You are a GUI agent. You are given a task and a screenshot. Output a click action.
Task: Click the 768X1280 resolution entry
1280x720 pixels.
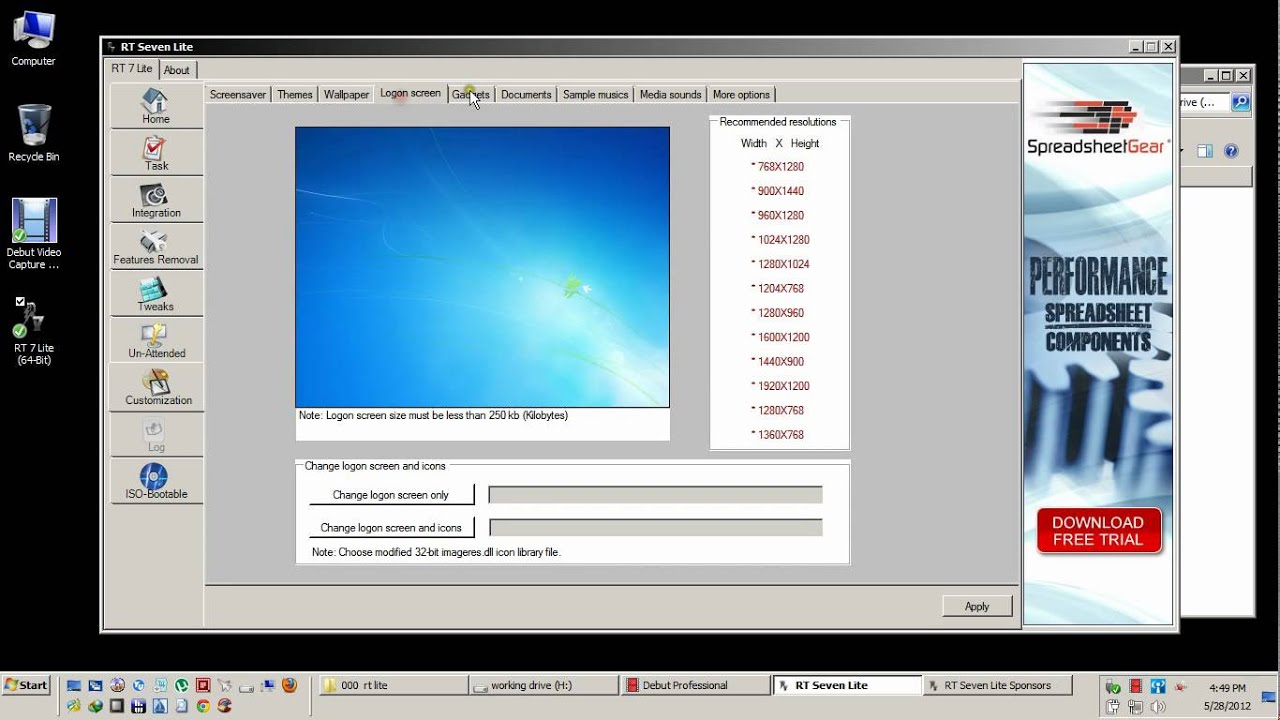[x=778, y=167]
